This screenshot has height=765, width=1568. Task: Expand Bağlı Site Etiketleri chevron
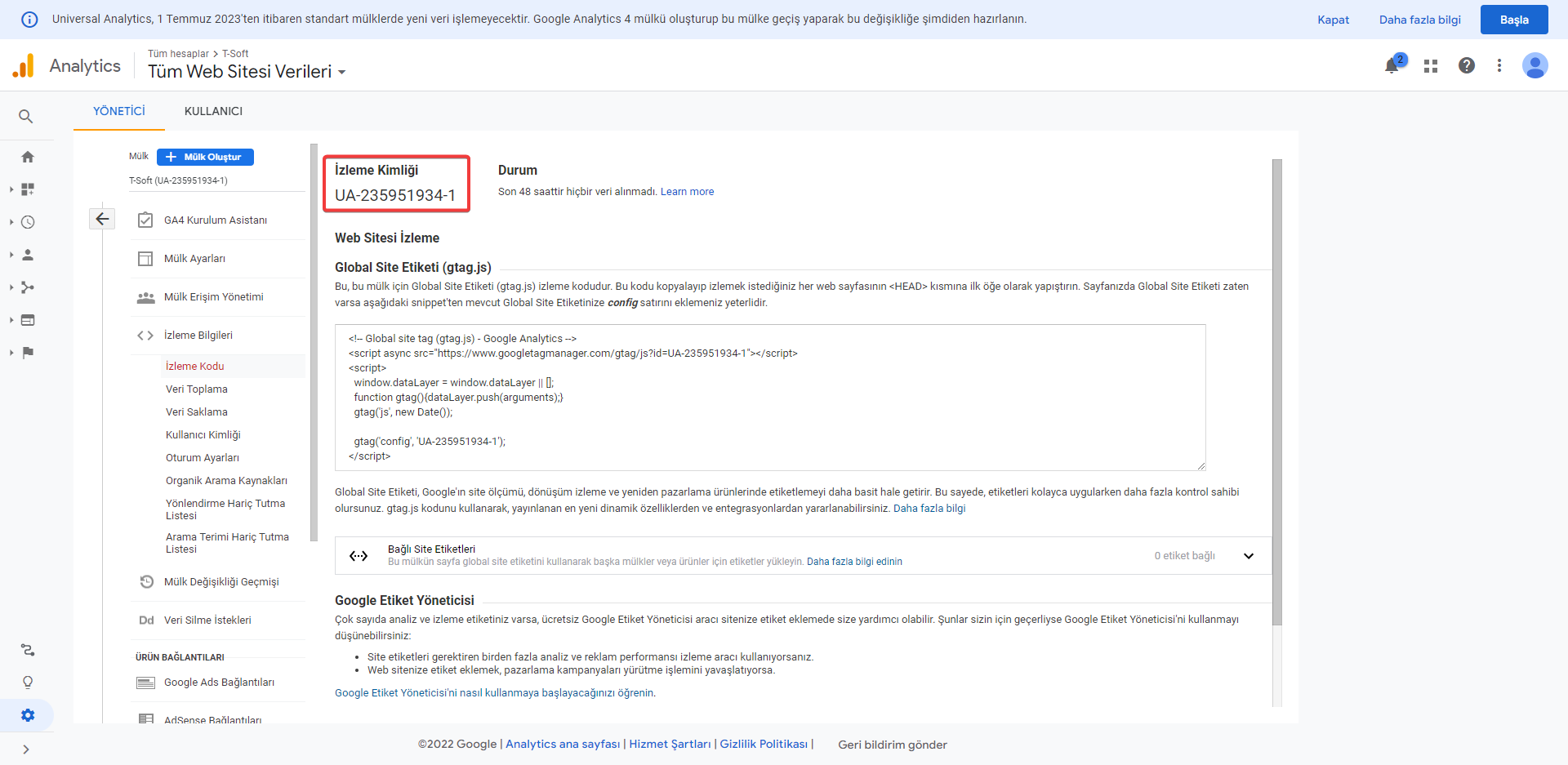click(1249, 556)
